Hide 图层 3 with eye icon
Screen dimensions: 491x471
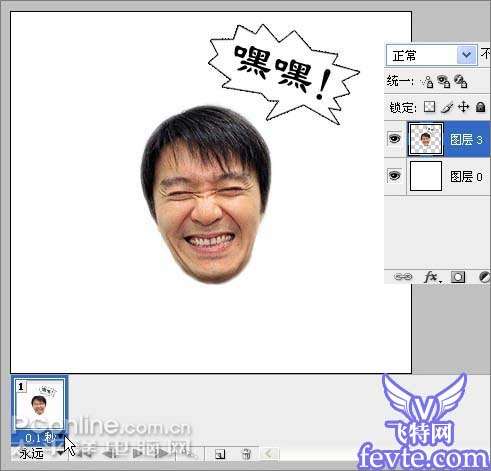pyautogui.click(x=394, y=138)
